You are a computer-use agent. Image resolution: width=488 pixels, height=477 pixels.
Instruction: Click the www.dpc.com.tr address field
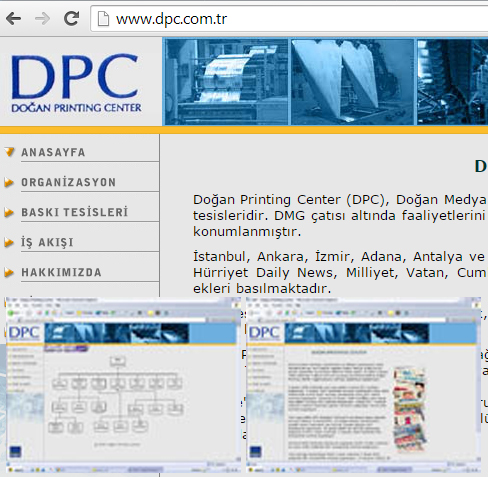point(289,19)
